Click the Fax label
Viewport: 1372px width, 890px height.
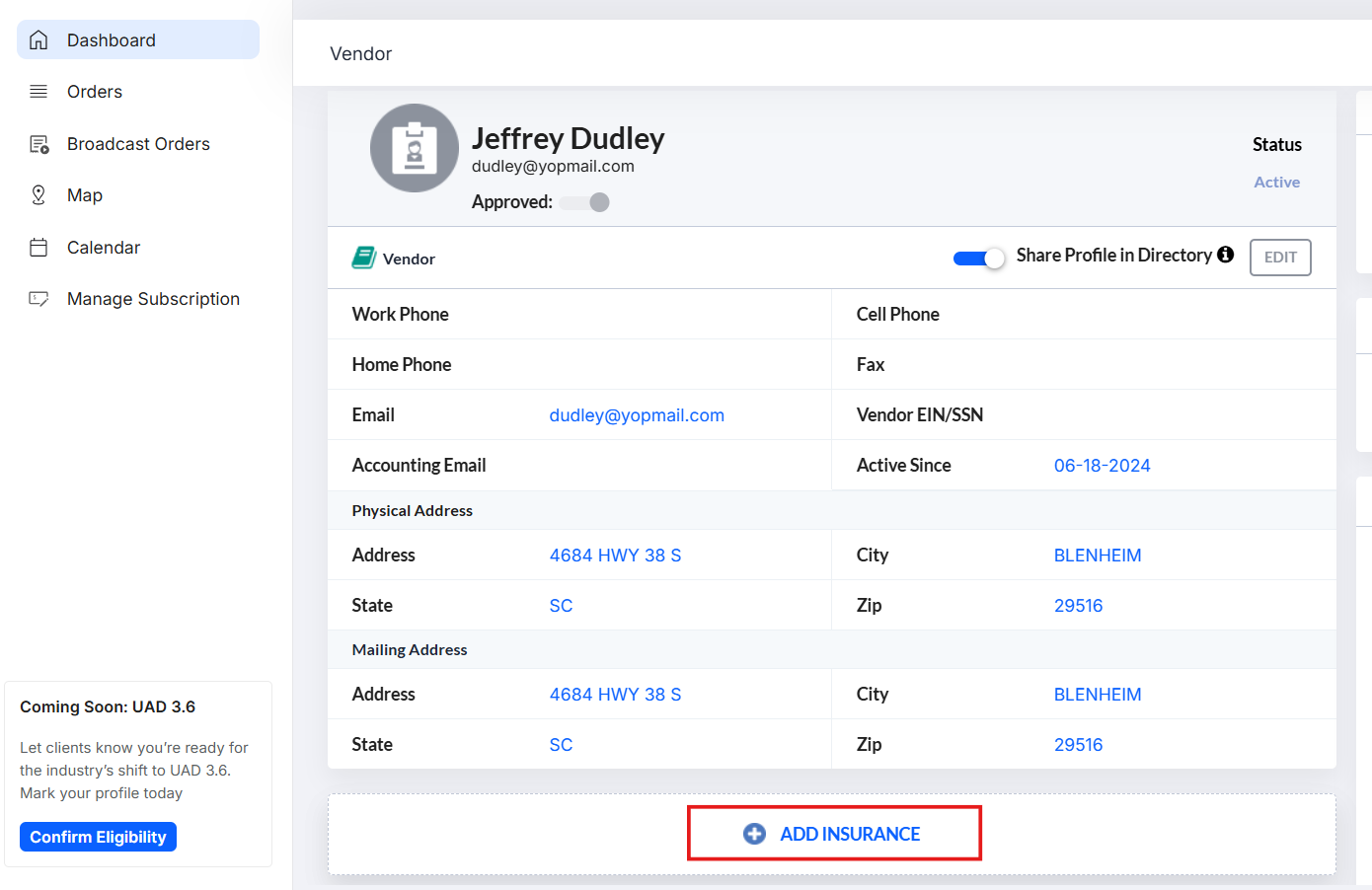click(x=870, y=365)
